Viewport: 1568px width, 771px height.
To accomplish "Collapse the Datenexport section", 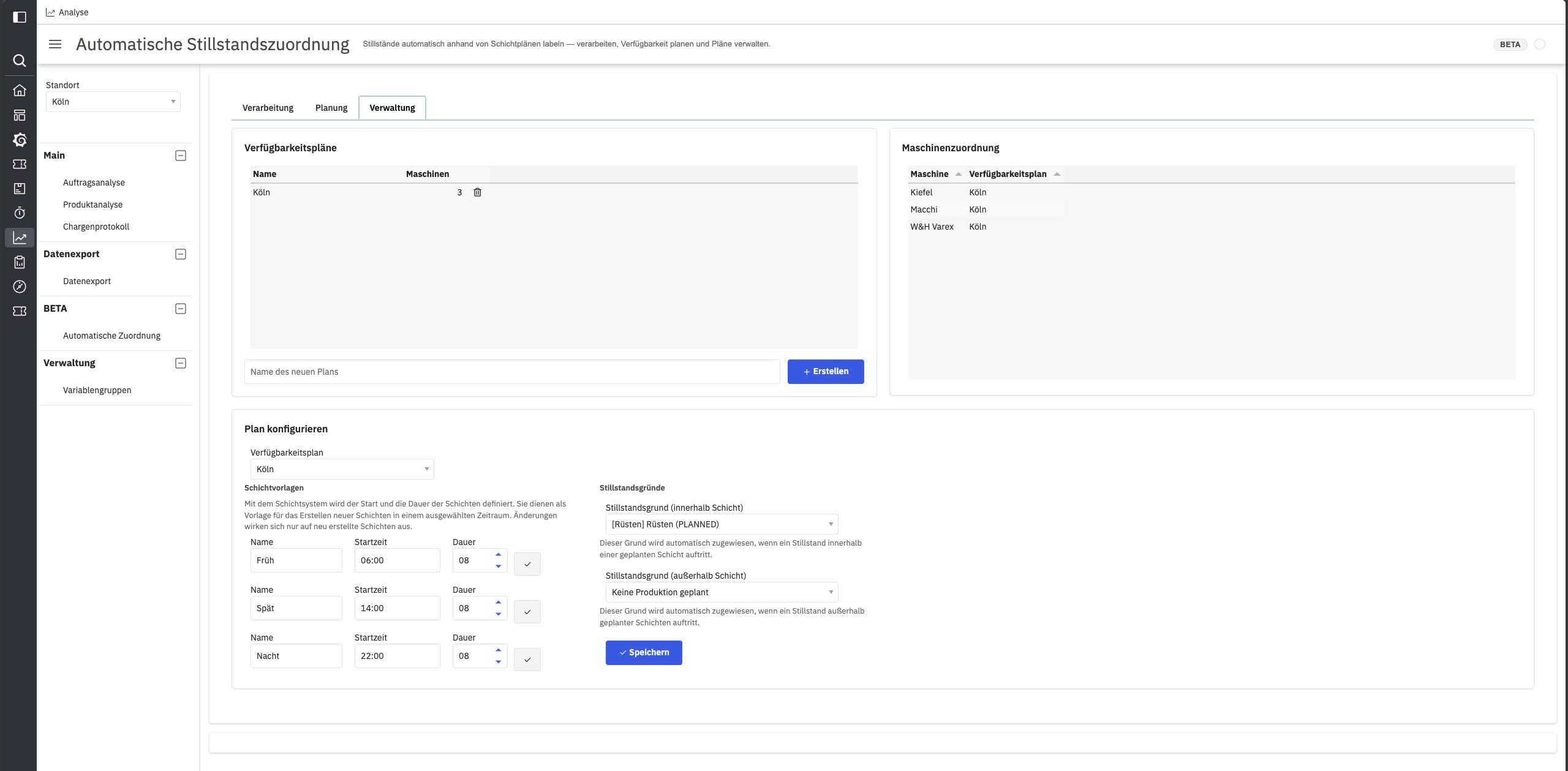I will (x=181, y=254).
